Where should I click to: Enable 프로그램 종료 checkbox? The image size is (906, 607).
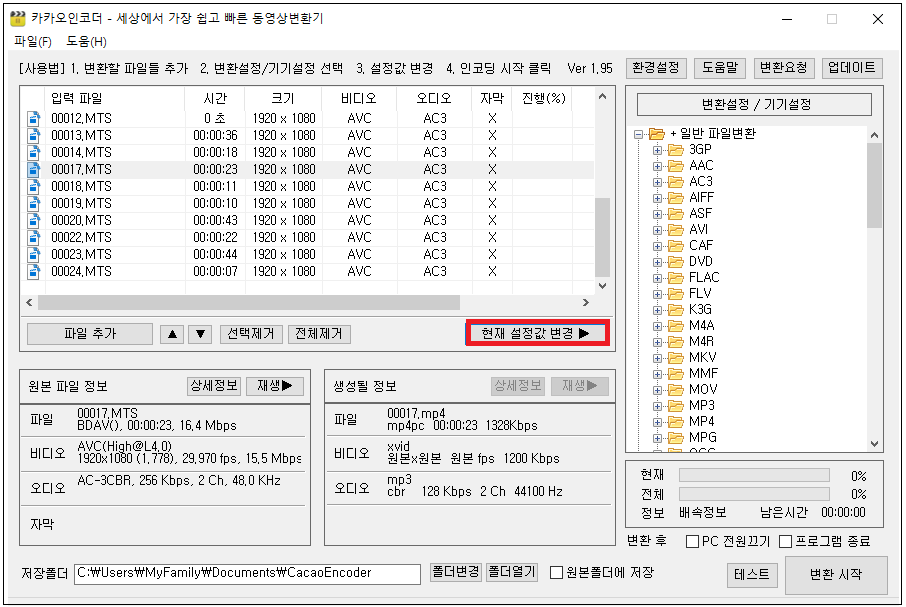785,542
